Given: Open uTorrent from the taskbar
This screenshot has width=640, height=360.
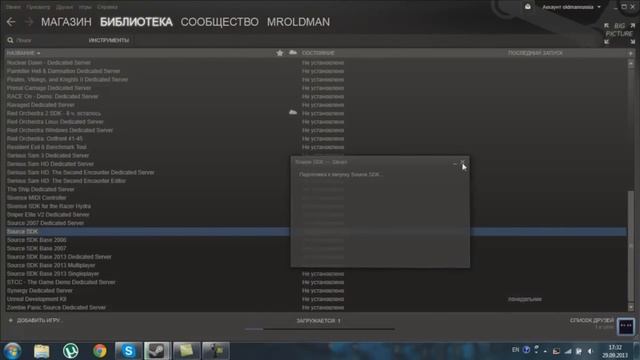Looking at the screenshot, I should [71, 351].
